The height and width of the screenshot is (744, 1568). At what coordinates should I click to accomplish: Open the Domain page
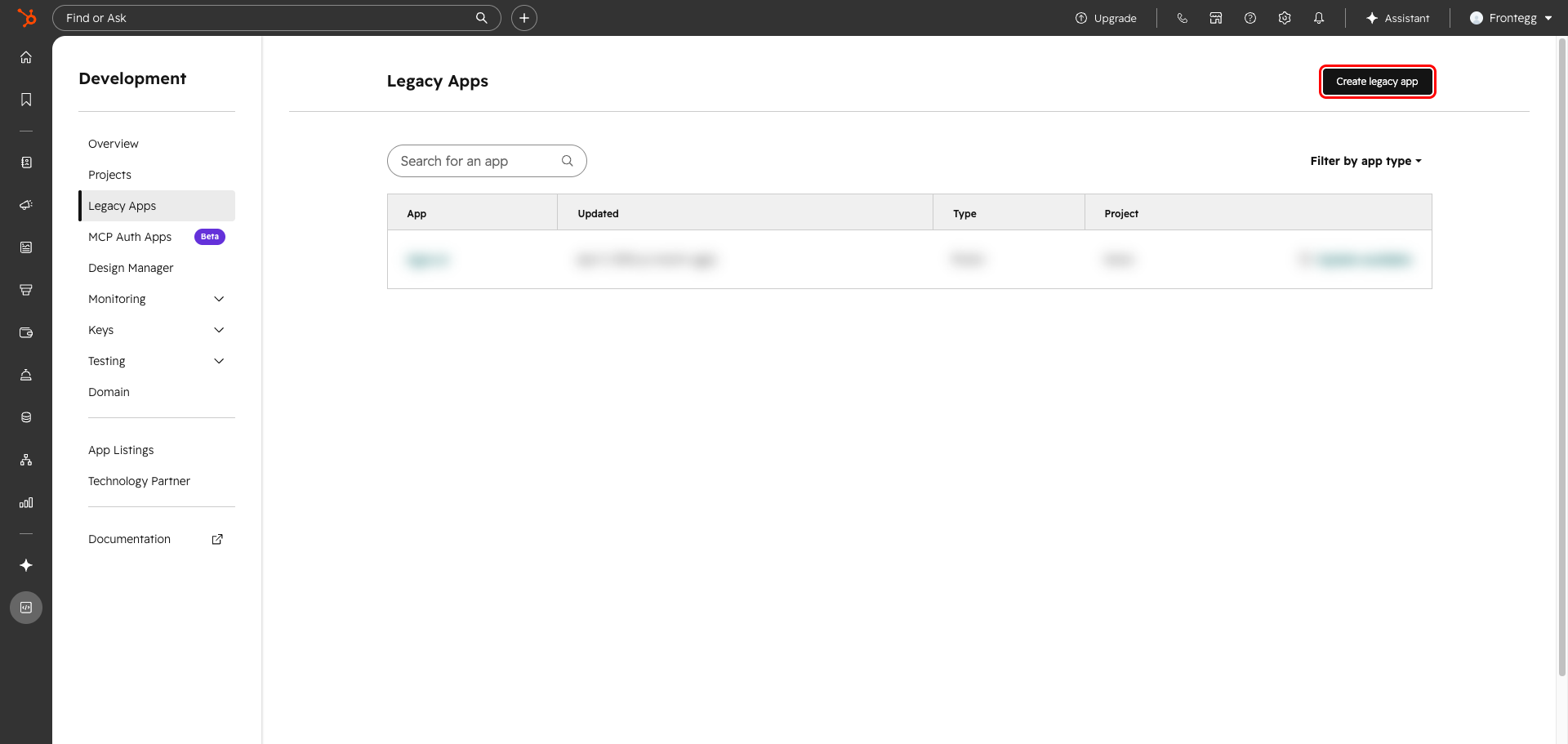point(109,392)
